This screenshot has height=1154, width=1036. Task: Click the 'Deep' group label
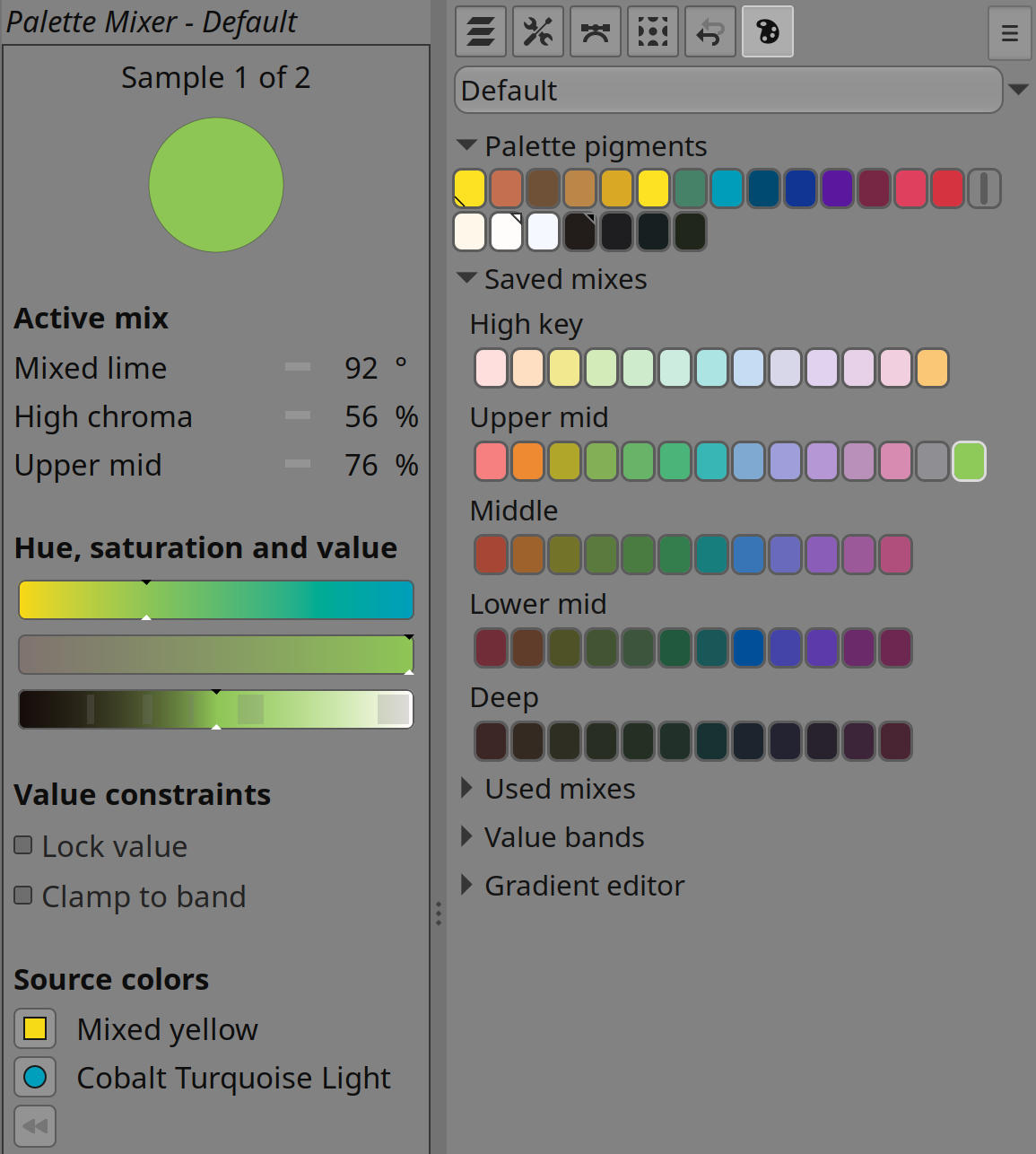tap(504, 698)
